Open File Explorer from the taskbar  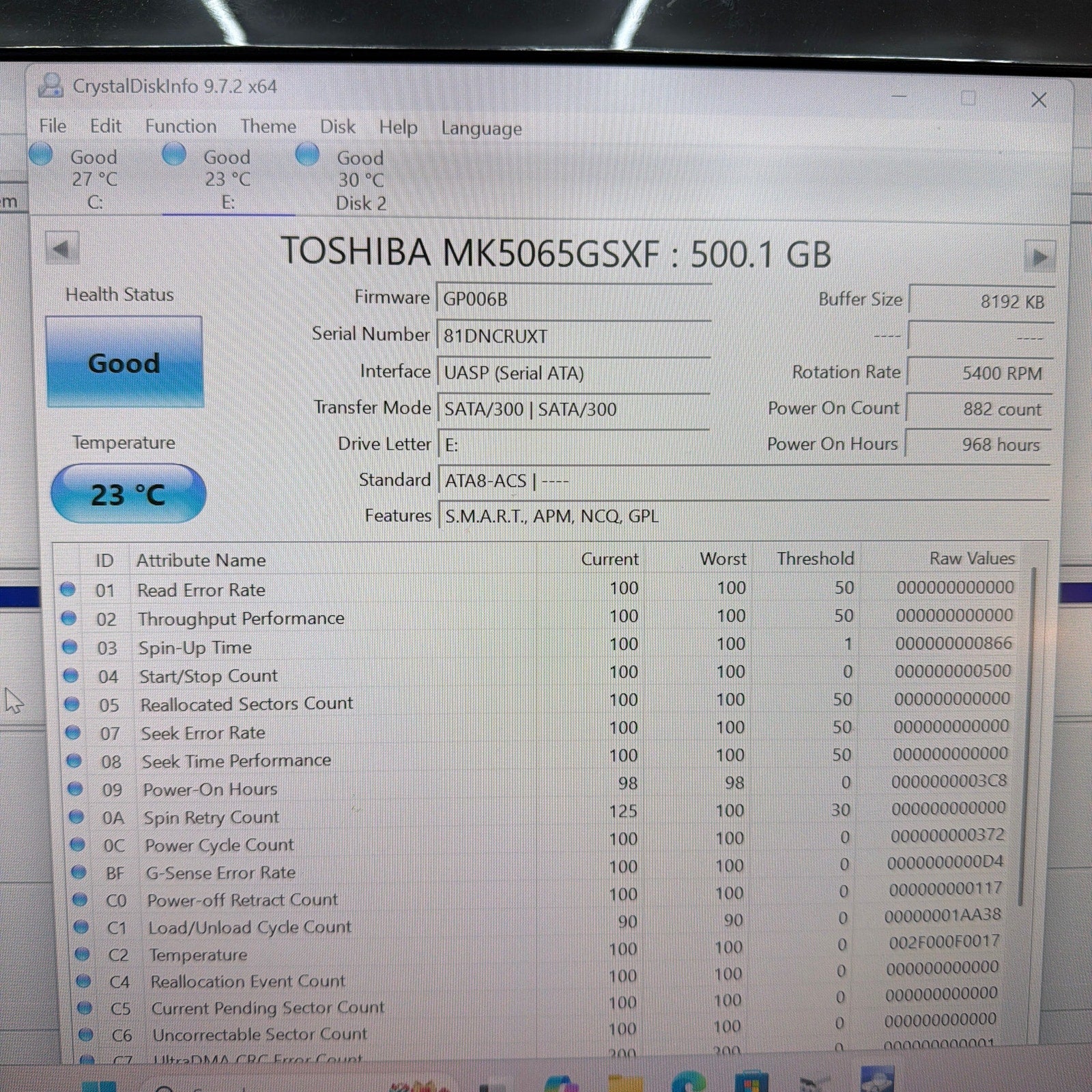[624, 1084]
